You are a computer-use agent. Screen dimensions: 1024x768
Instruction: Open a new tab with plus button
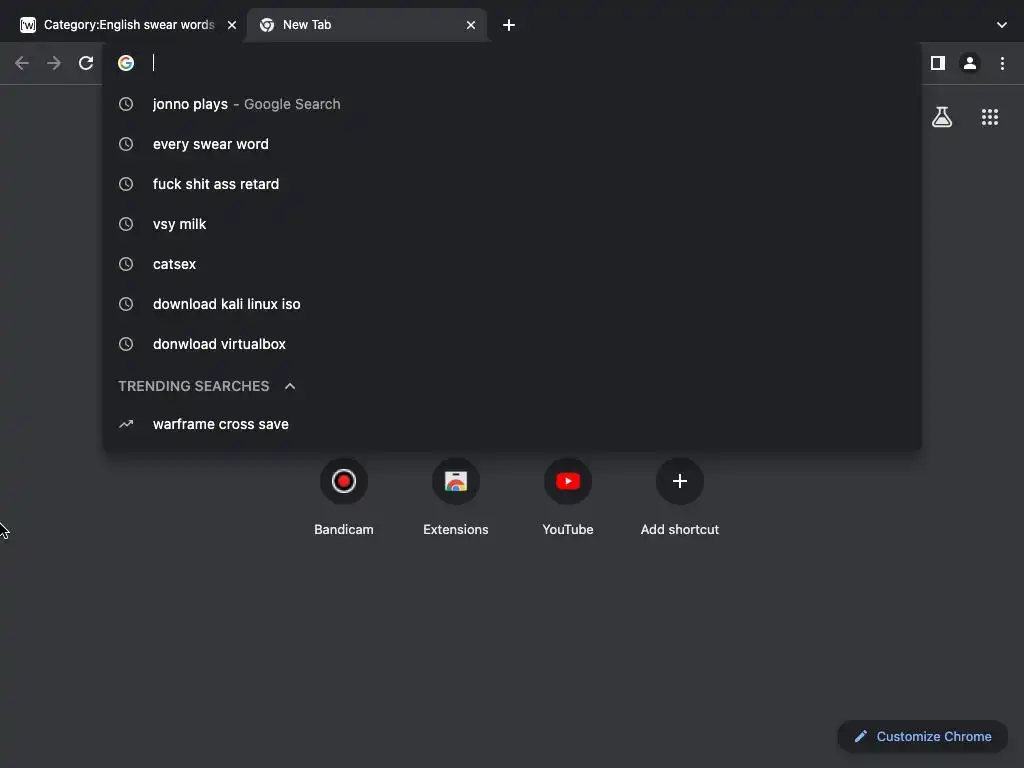tap(509, 25)
